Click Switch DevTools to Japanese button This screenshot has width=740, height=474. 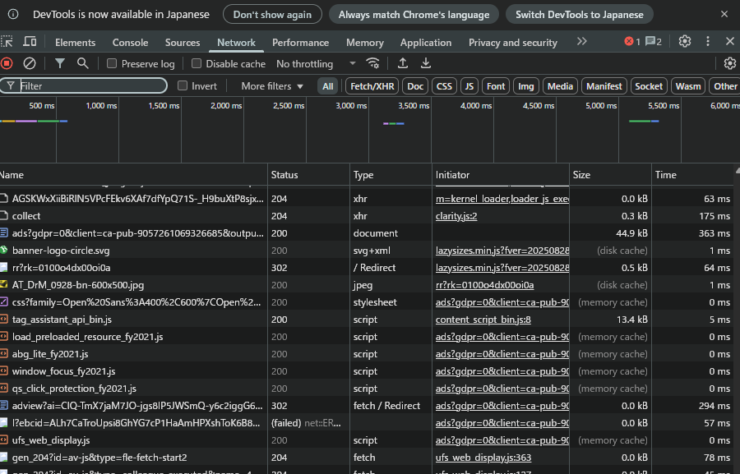pyautogui.click(x=579, y=14)
